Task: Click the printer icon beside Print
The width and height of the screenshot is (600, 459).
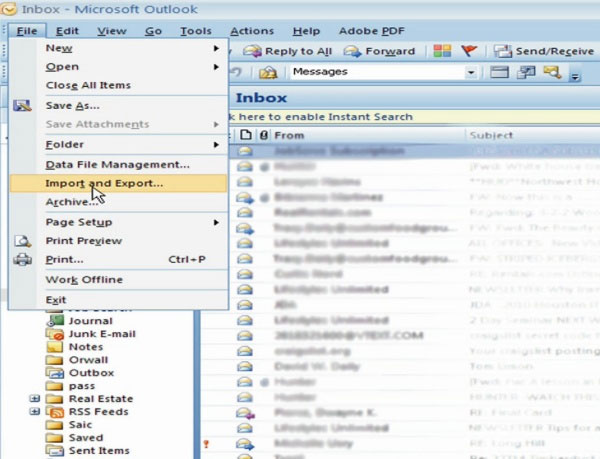Action: click(23, 260)
